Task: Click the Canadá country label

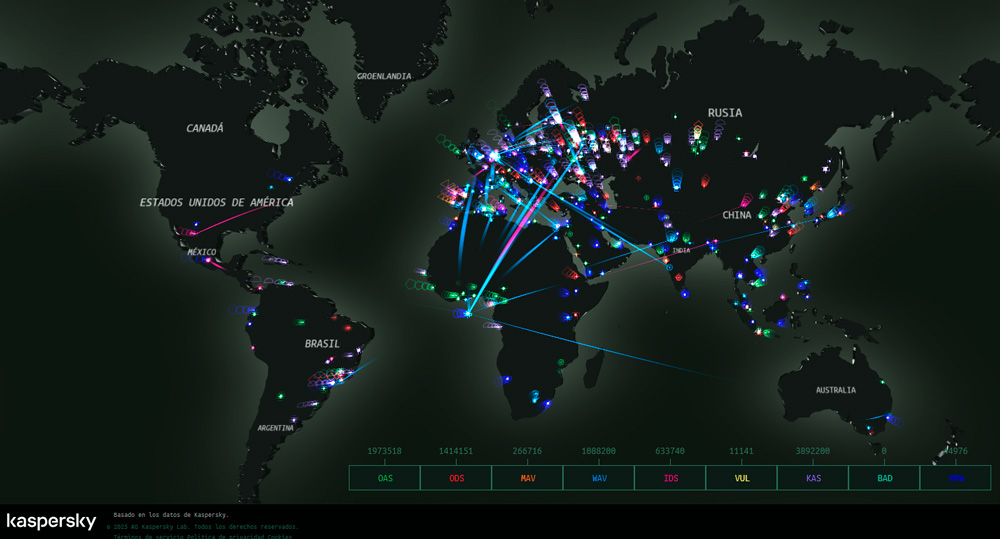Action: (x=205, y=128)
